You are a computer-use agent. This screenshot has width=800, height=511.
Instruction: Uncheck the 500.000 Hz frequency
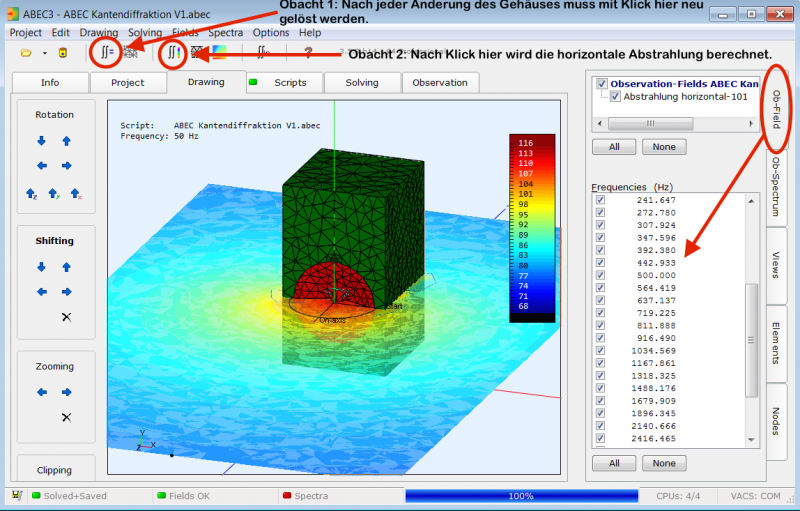(x=601, y=275)
